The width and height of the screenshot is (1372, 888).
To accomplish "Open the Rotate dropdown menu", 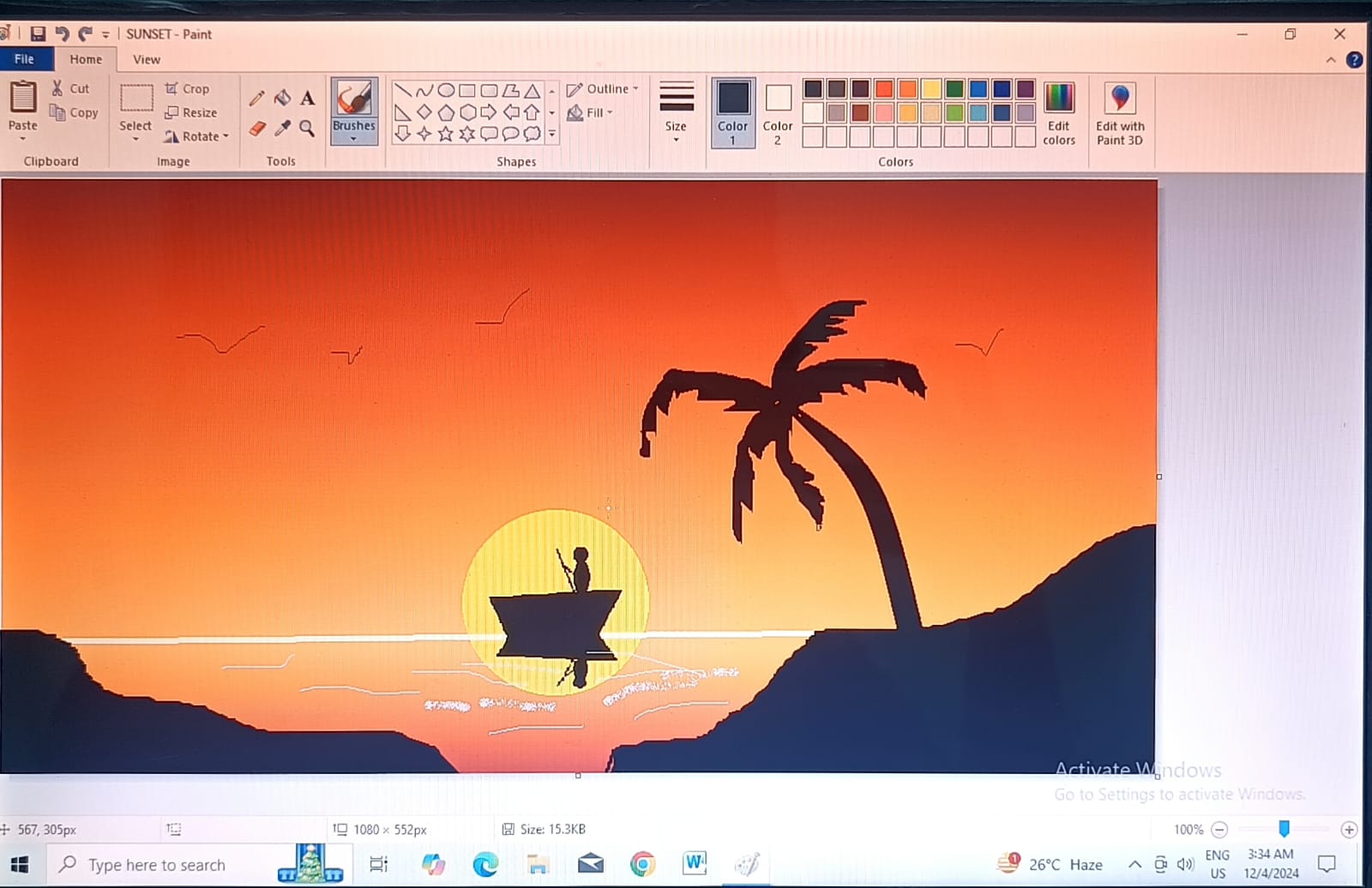I will (198, 136).
